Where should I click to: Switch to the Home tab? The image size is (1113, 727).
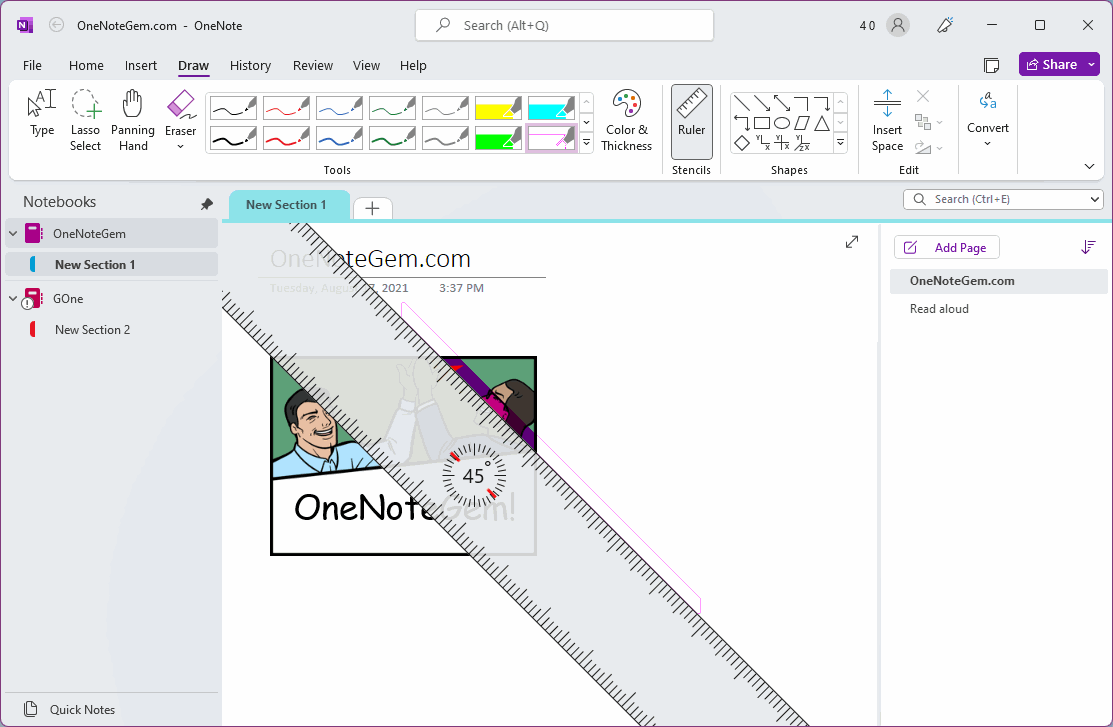click(x=86, y=65)
